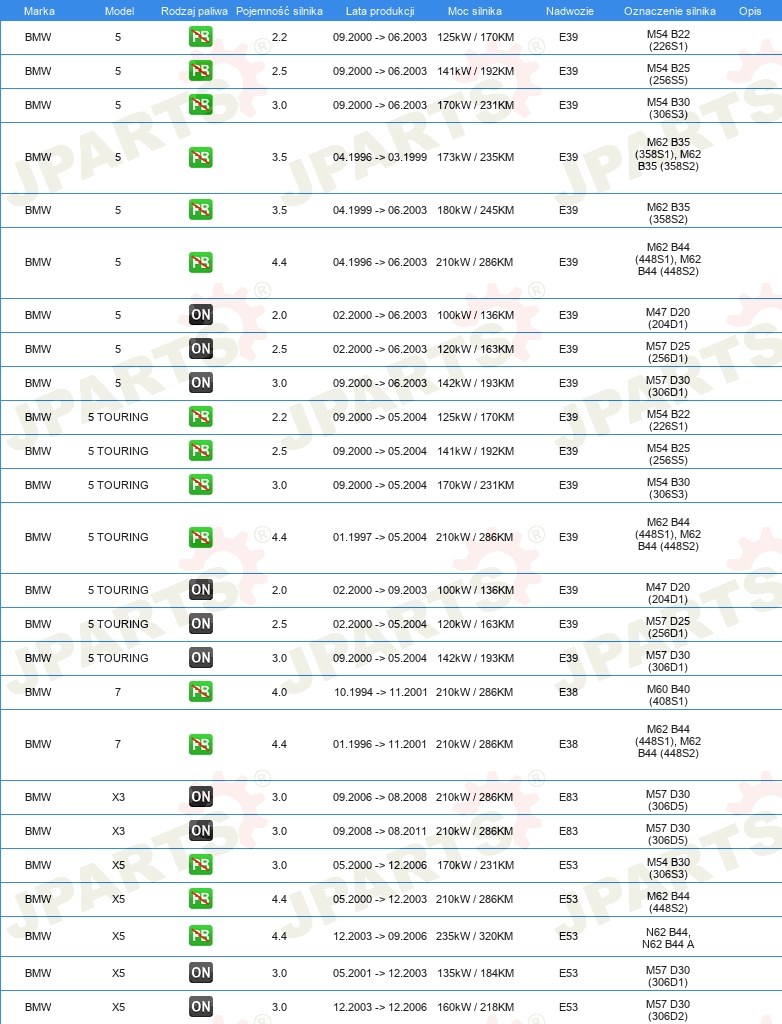The width and height of the screenshot is (782, 1024).
Task: Click the Moc silnika column header
Action: click(x=475, y=11)
